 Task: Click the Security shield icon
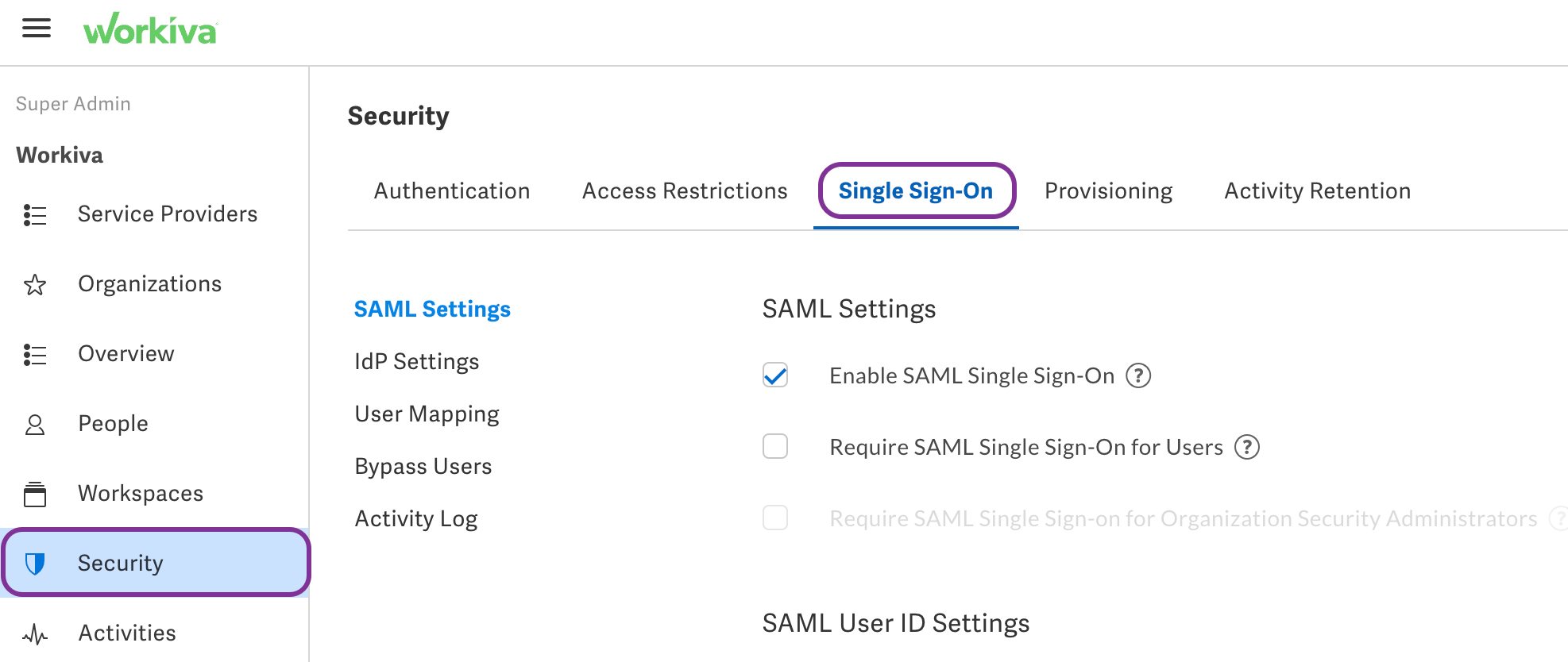pos(35,564)
